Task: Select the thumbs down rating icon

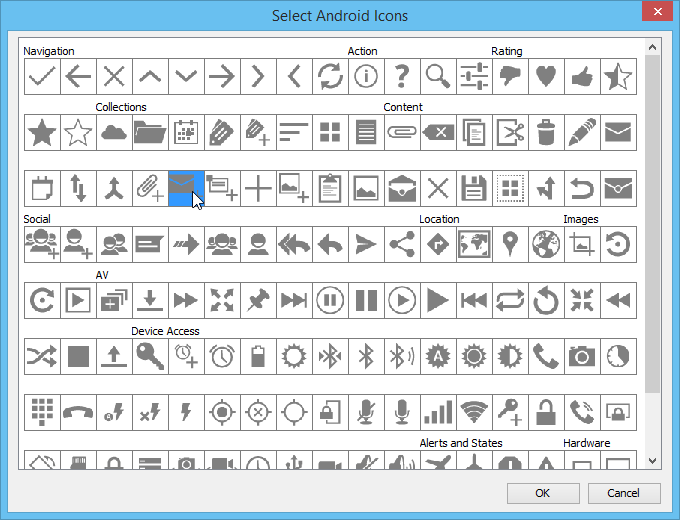Action: pyautogui.click(x=510, y=76)
